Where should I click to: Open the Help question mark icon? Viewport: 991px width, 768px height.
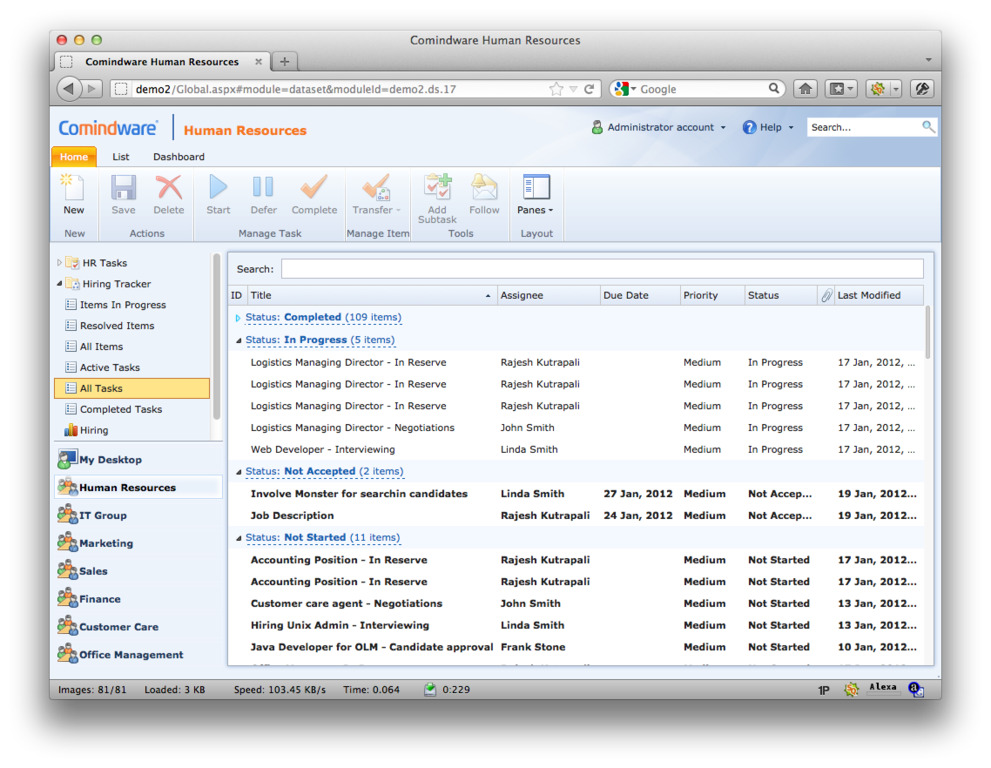(x=749, y=128)
